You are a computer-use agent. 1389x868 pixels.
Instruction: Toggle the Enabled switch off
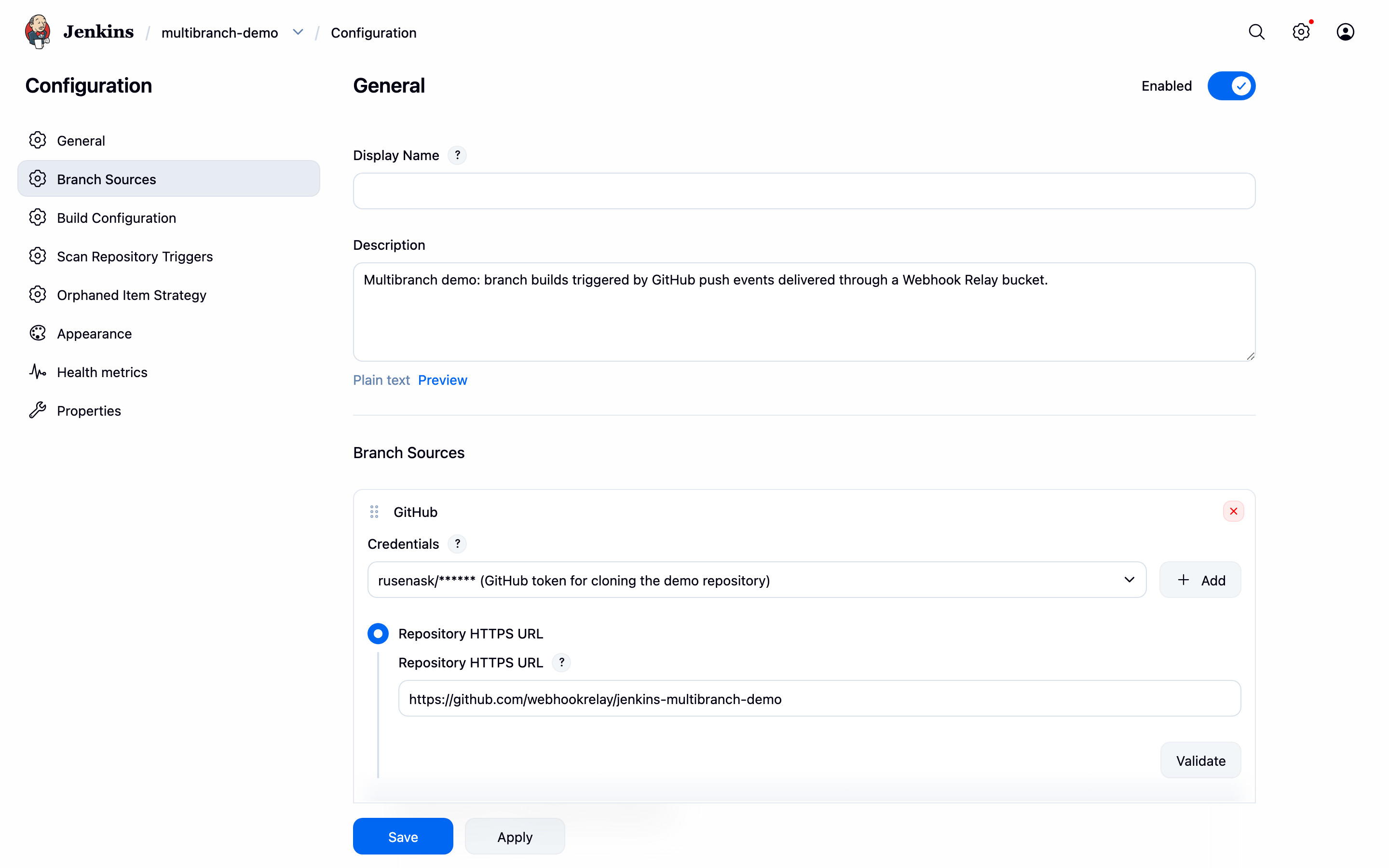[1231, 86]
